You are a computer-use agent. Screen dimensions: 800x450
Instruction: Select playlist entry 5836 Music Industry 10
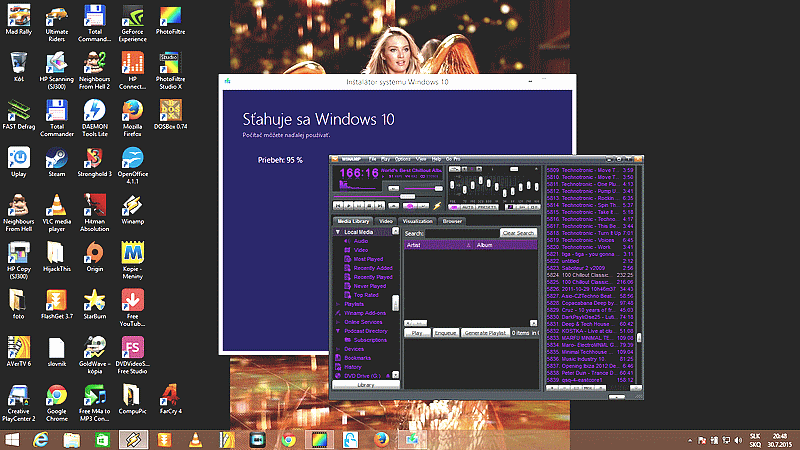(590, 359)
